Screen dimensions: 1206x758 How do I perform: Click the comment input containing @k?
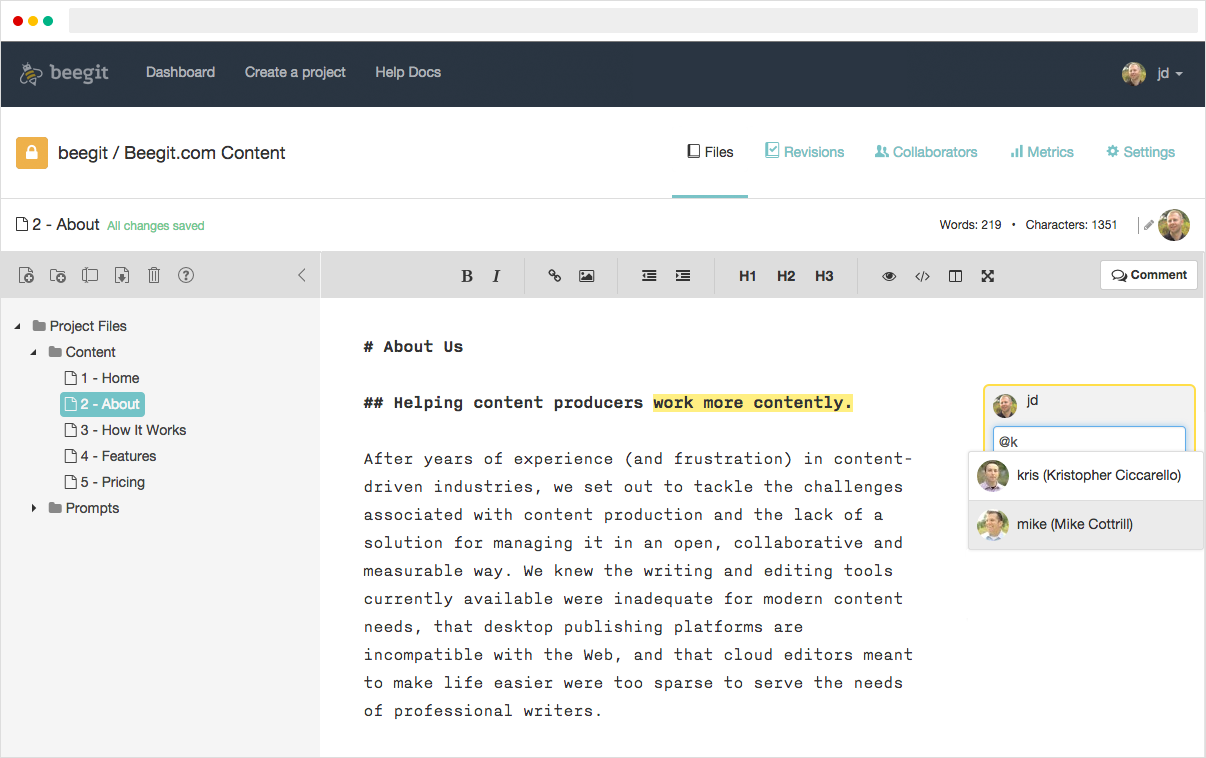point(1089,441)
